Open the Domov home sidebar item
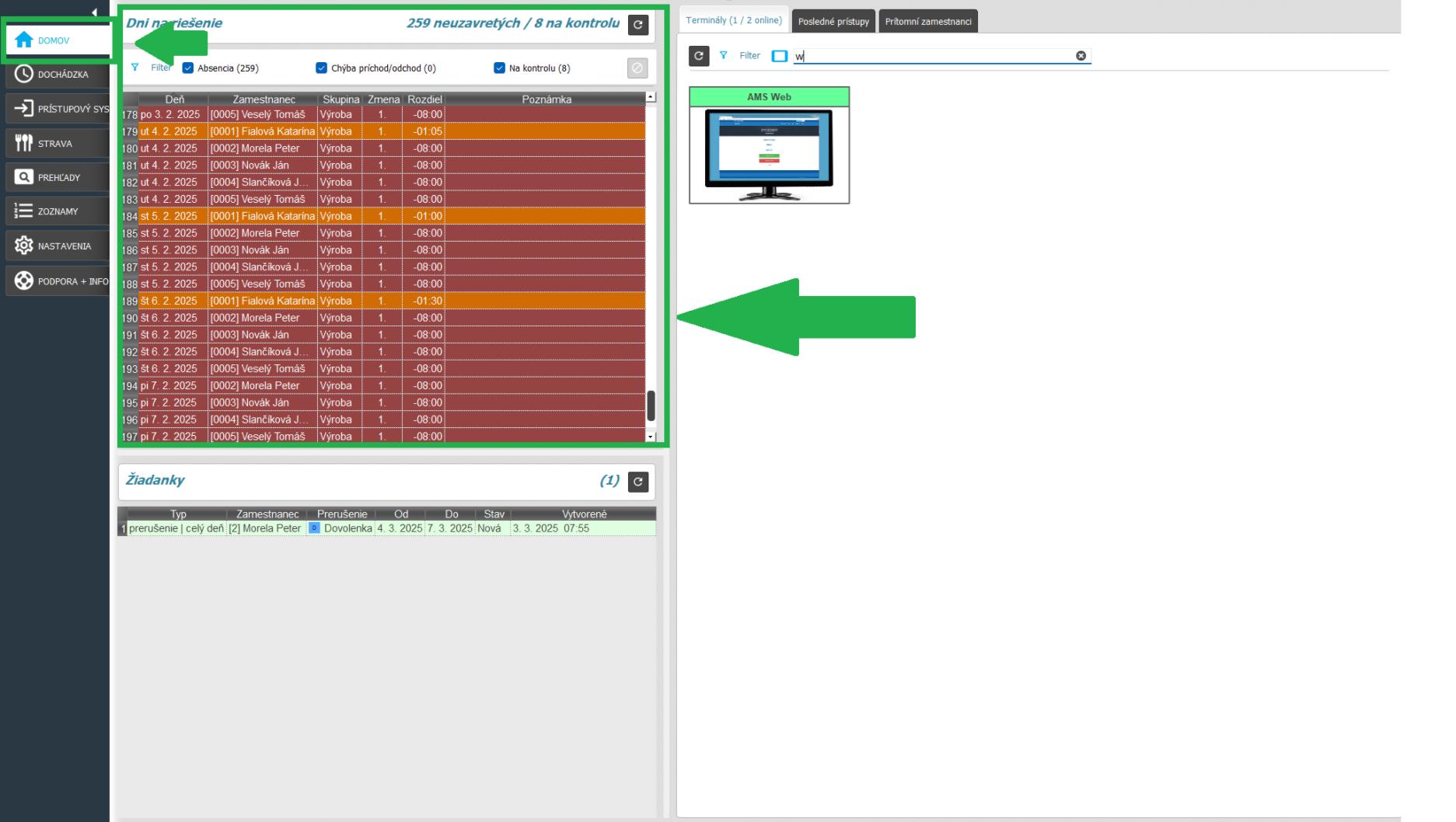The image size is (1456, 822). point(53,40)
